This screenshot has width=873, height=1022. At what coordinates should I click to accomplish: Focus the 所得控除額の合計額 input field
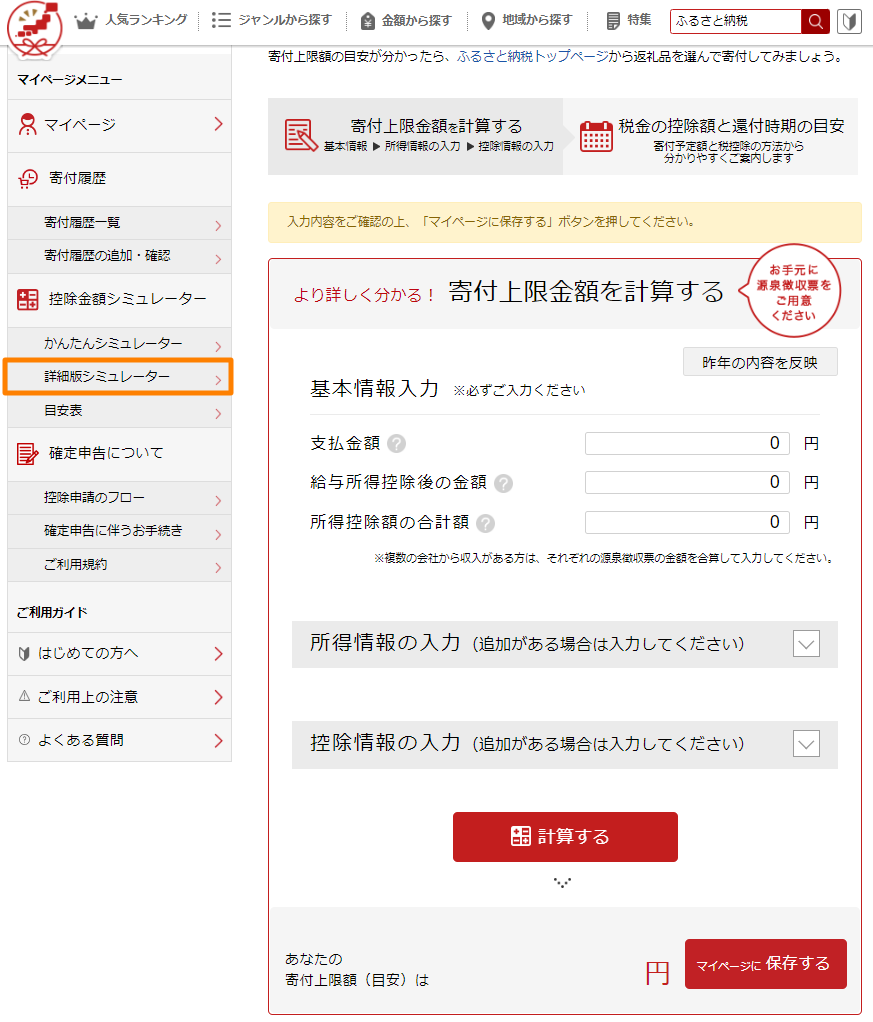click(x=687, y=523)
